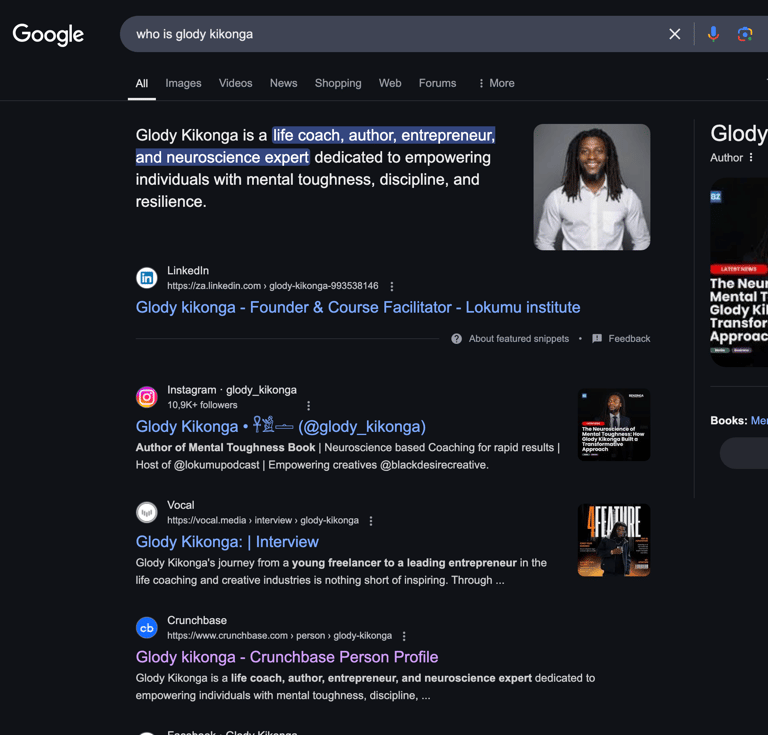The image size is (768, 735).
Task: Open Google Lens image search icon
Action: click(x=744, y=34)
